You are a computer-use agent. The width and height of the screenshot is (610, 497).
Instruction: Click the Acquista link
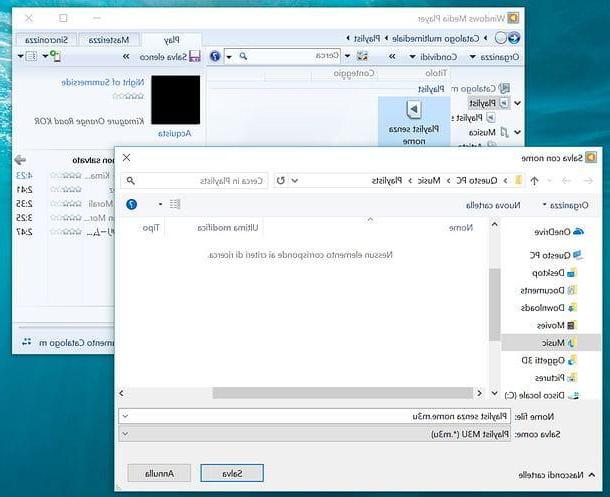[x=175, y=133]
